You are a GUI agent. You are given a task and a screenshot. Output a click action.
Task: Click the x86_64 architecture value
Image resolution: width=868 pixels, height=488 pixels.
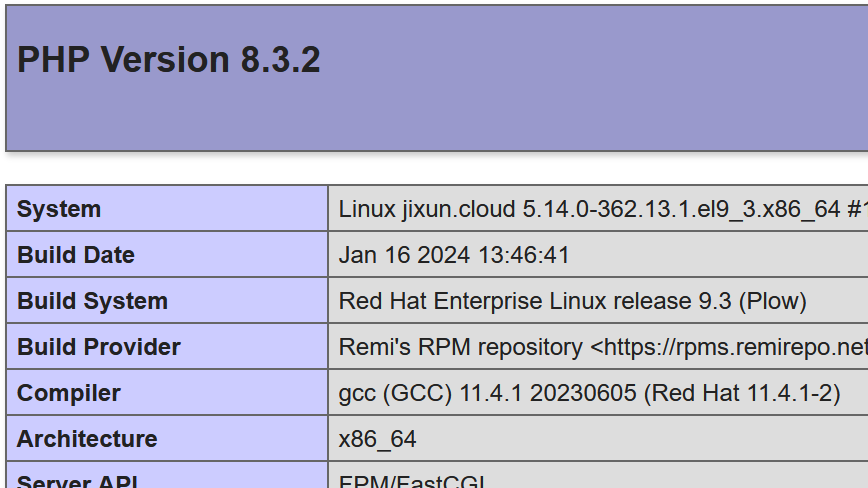coord(377,439)
